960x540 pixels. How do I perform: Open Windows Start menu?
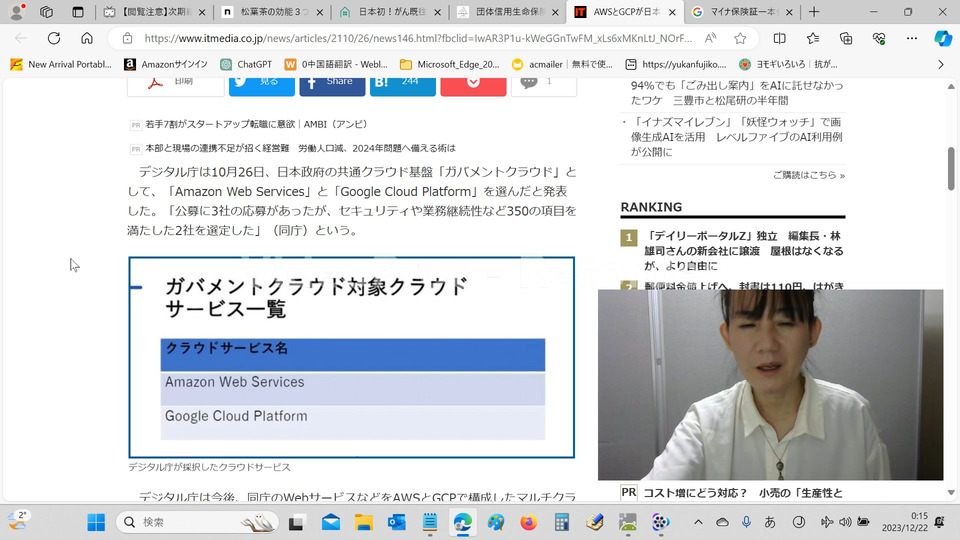tap(96, 522)
